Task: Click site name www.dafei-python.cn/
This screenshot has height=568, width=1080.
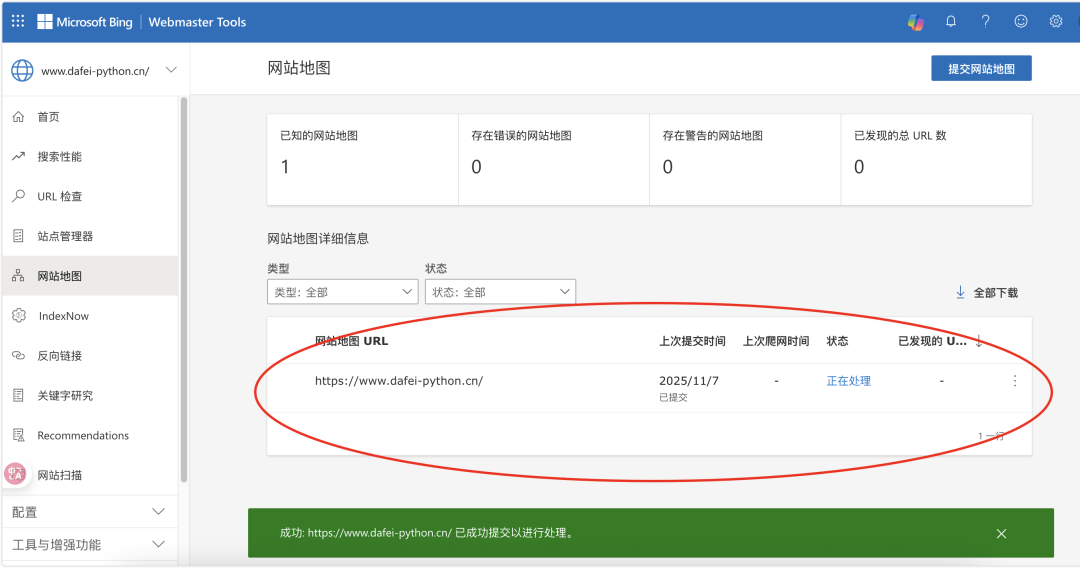Action: pyautogui.click(x=95, y=71)
